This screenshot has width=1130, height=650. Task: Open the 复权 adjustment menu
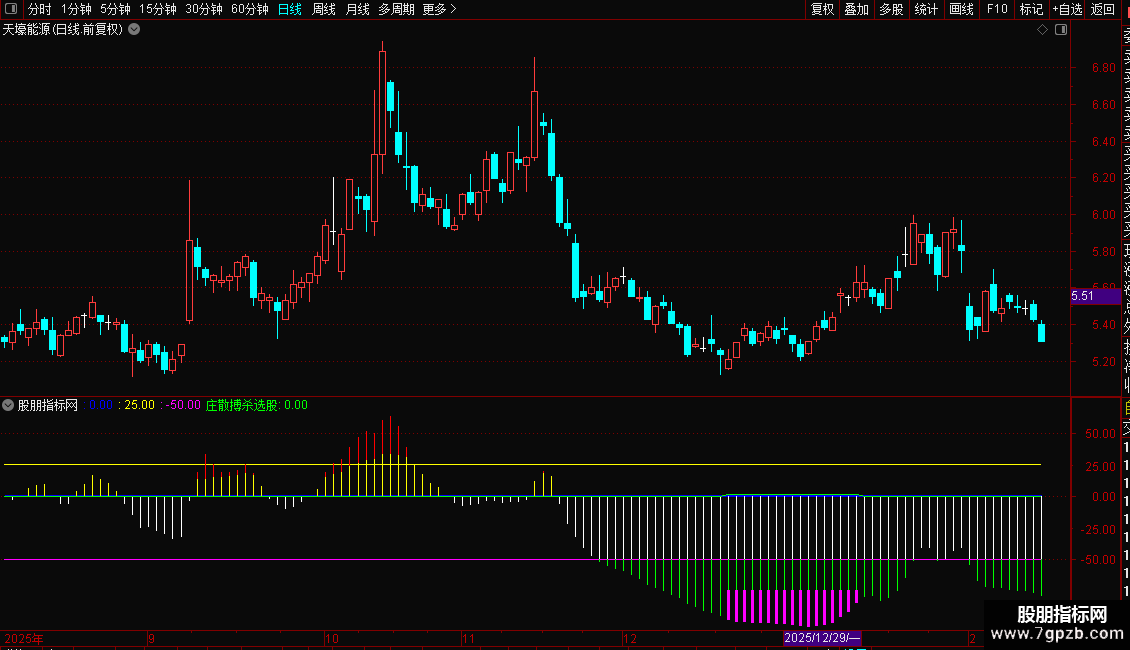pyautogui.click(x=822, y=9)
